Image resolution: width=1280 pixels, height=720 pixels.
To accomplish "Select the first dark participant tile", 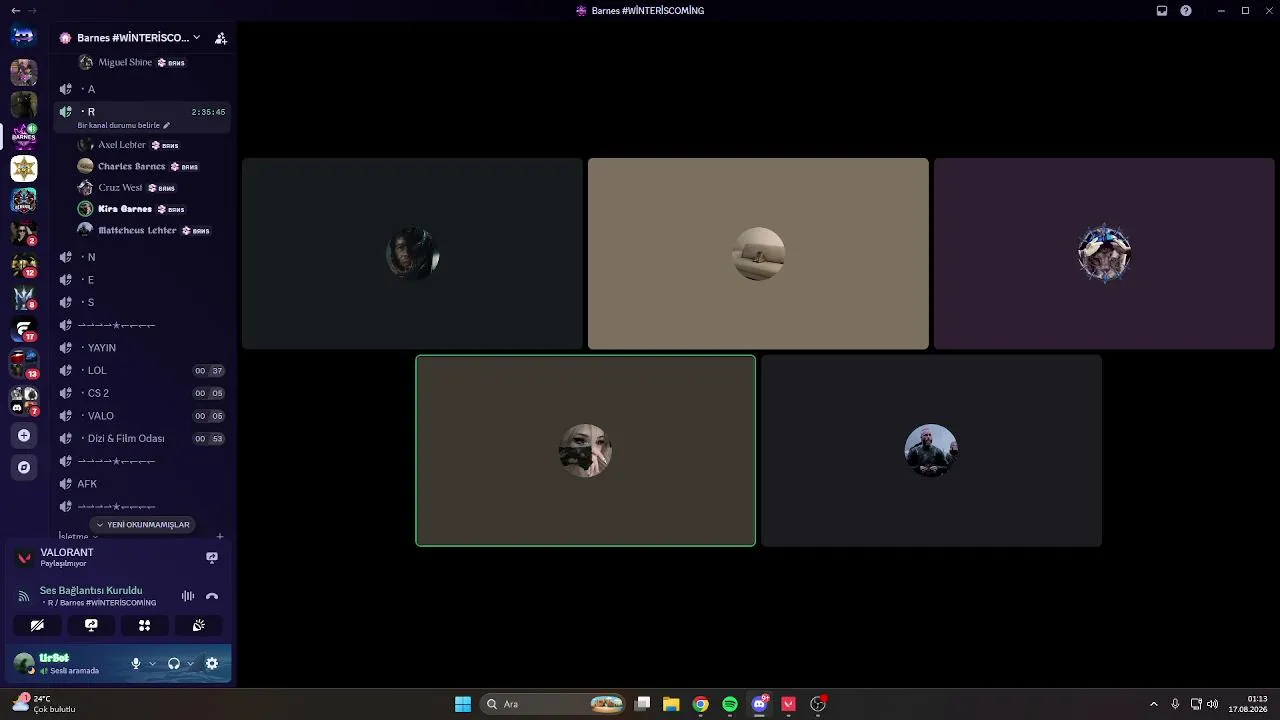I will click(x=412, y=254).
